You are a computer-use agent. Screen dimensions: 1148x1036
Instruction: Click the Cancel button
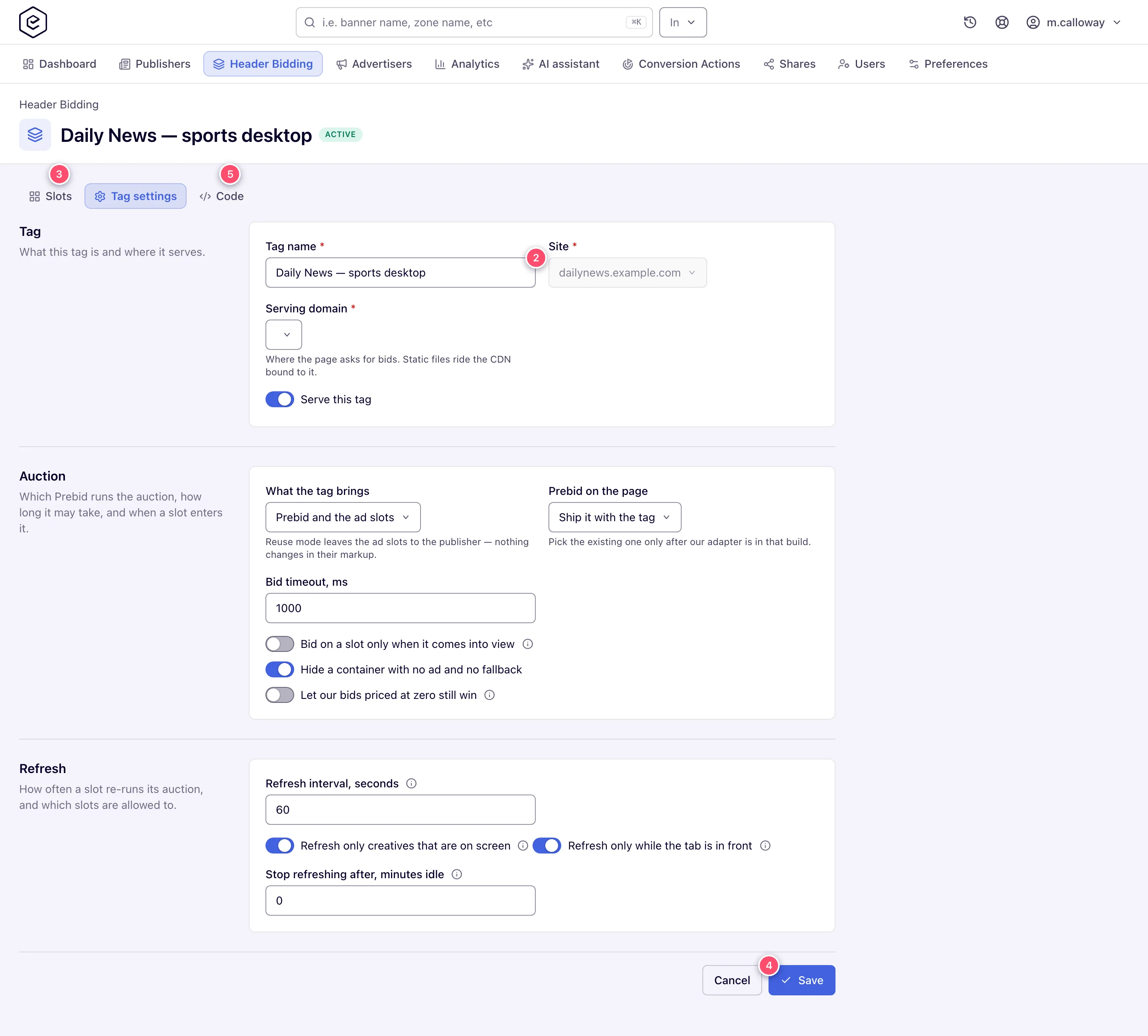[732, 980]
